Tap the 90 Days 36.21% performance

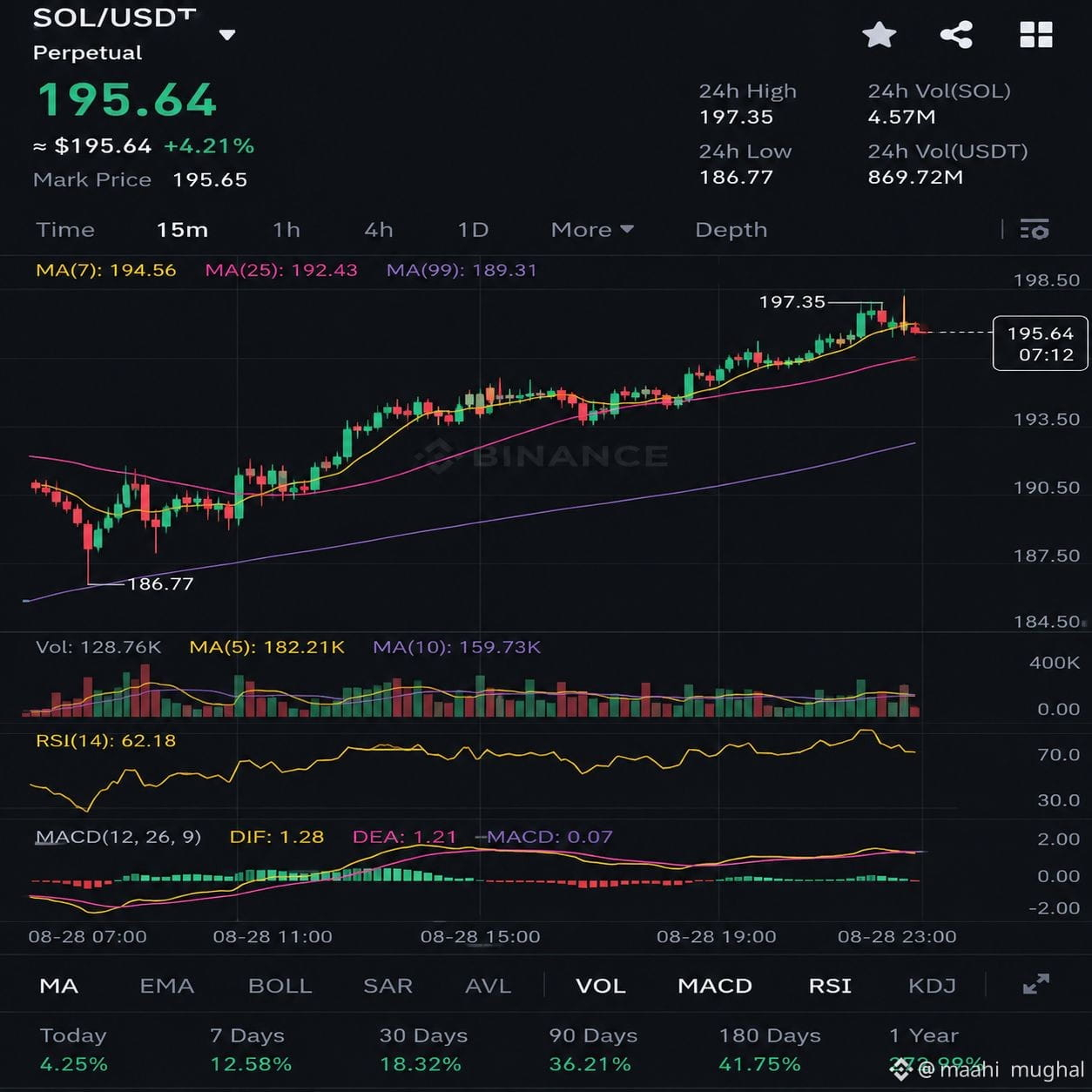[x=593, y=1049]
